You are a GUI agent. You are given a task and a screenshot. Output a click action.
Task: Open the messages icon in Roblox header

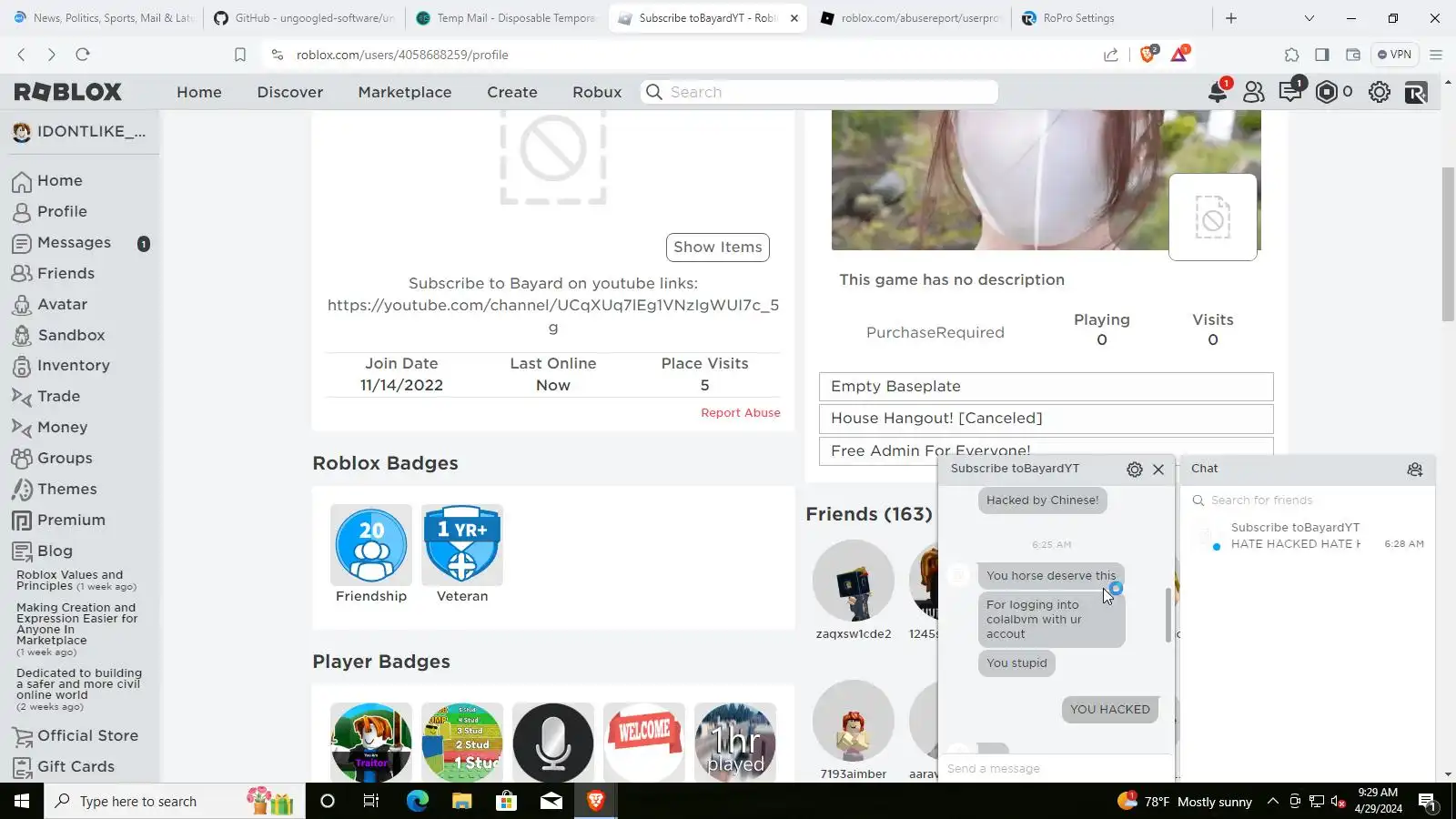(x=1290, y=92)
